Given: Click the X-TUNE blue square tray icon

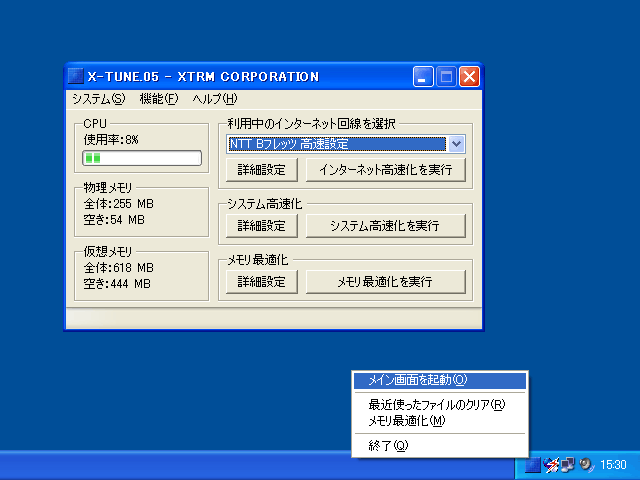Looking at the screenshot, I should coord(532,465).
